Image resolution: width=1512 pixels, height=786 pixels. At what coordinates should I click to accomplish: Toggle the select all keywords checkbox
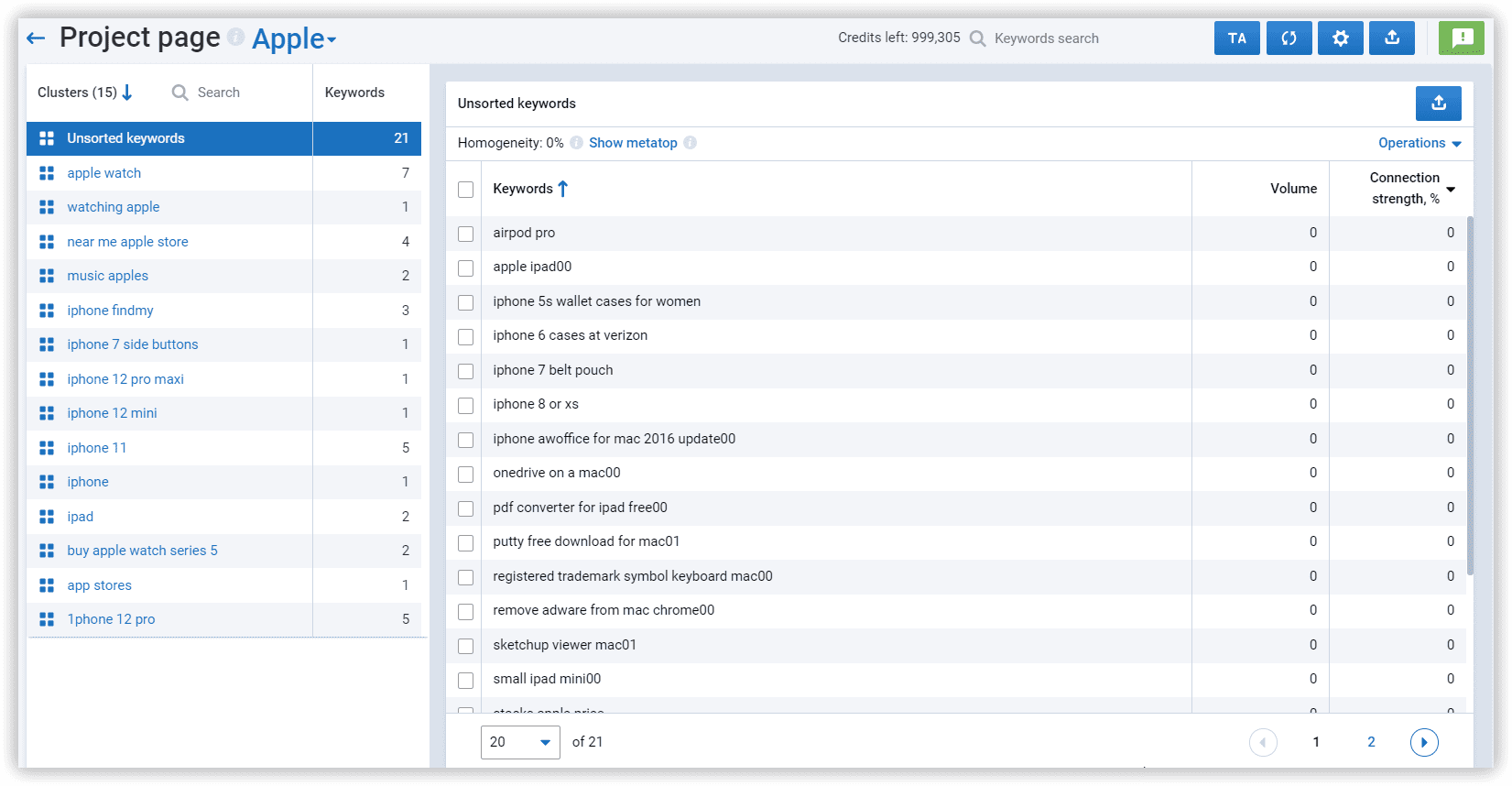pyautogui.click(x=466, y=190)
